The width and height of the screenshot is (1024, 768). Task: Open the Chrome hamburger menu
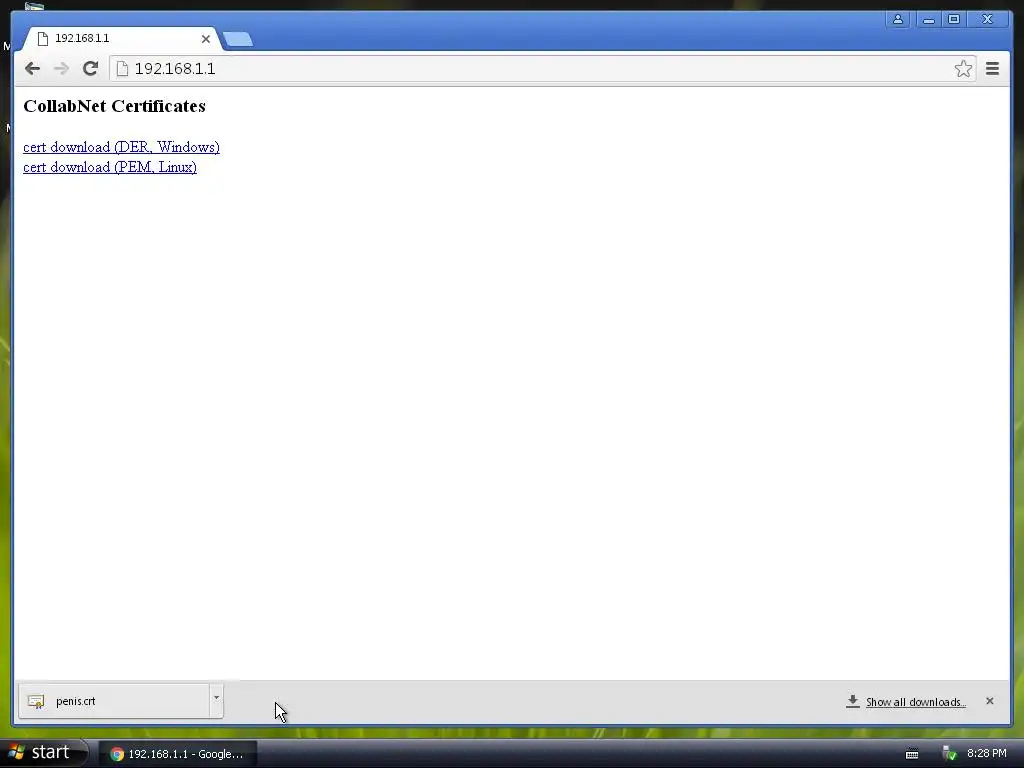tap(992, 69)
